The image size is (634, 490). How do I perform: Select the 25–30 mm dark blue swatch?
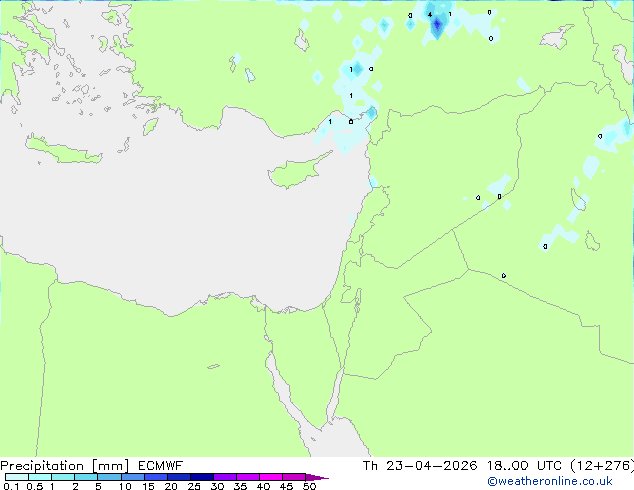tap(202, 477)
